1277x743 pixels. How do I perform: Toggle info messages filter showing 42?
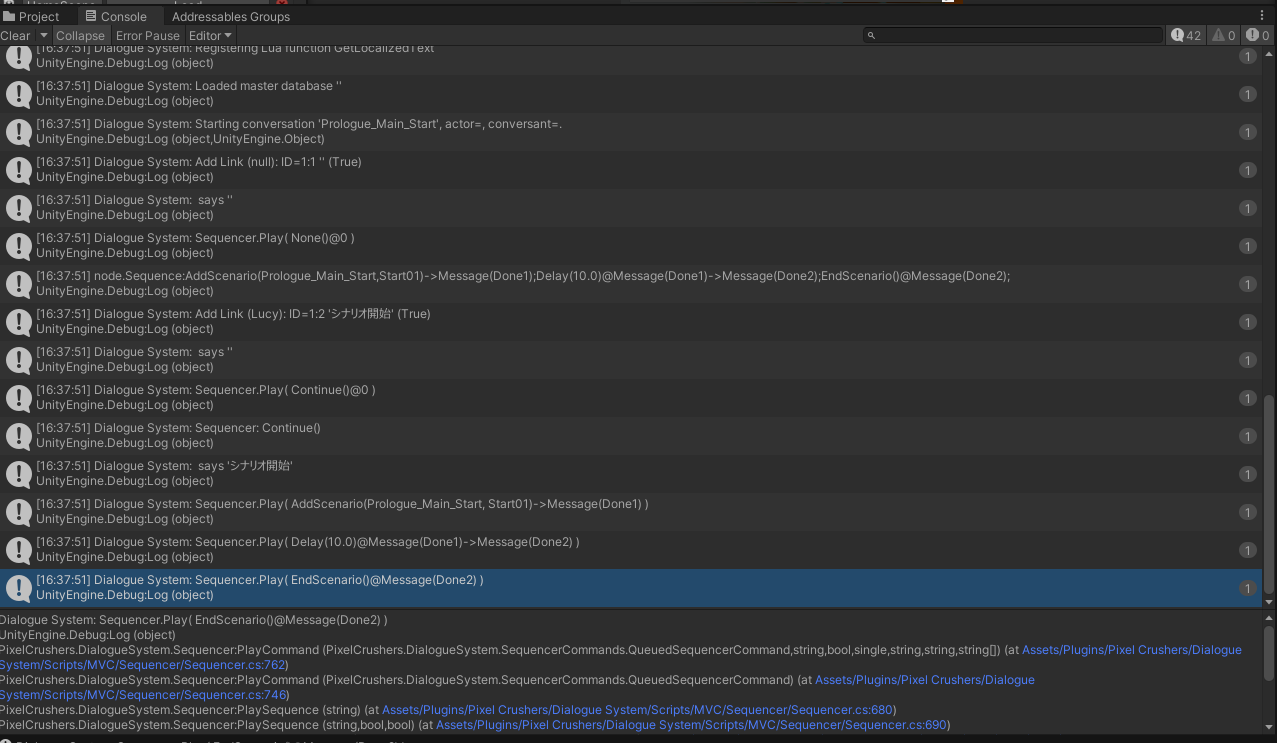pyautogui.click(x=1187, y=35)
